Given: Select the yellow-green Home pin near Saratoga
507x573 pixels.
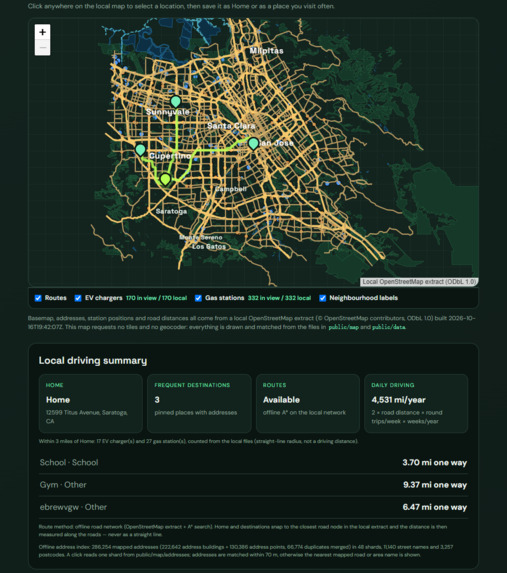Looking at the screenshot, I should [165, 179].
